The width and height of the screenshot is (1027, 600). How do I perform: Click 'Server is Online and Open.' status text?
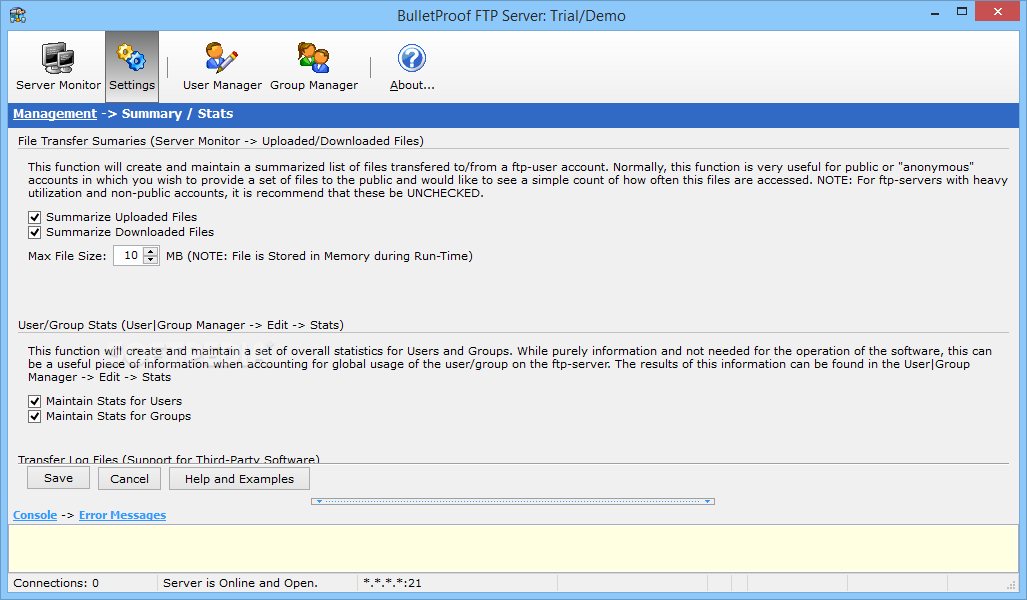[x=240, y=583]
